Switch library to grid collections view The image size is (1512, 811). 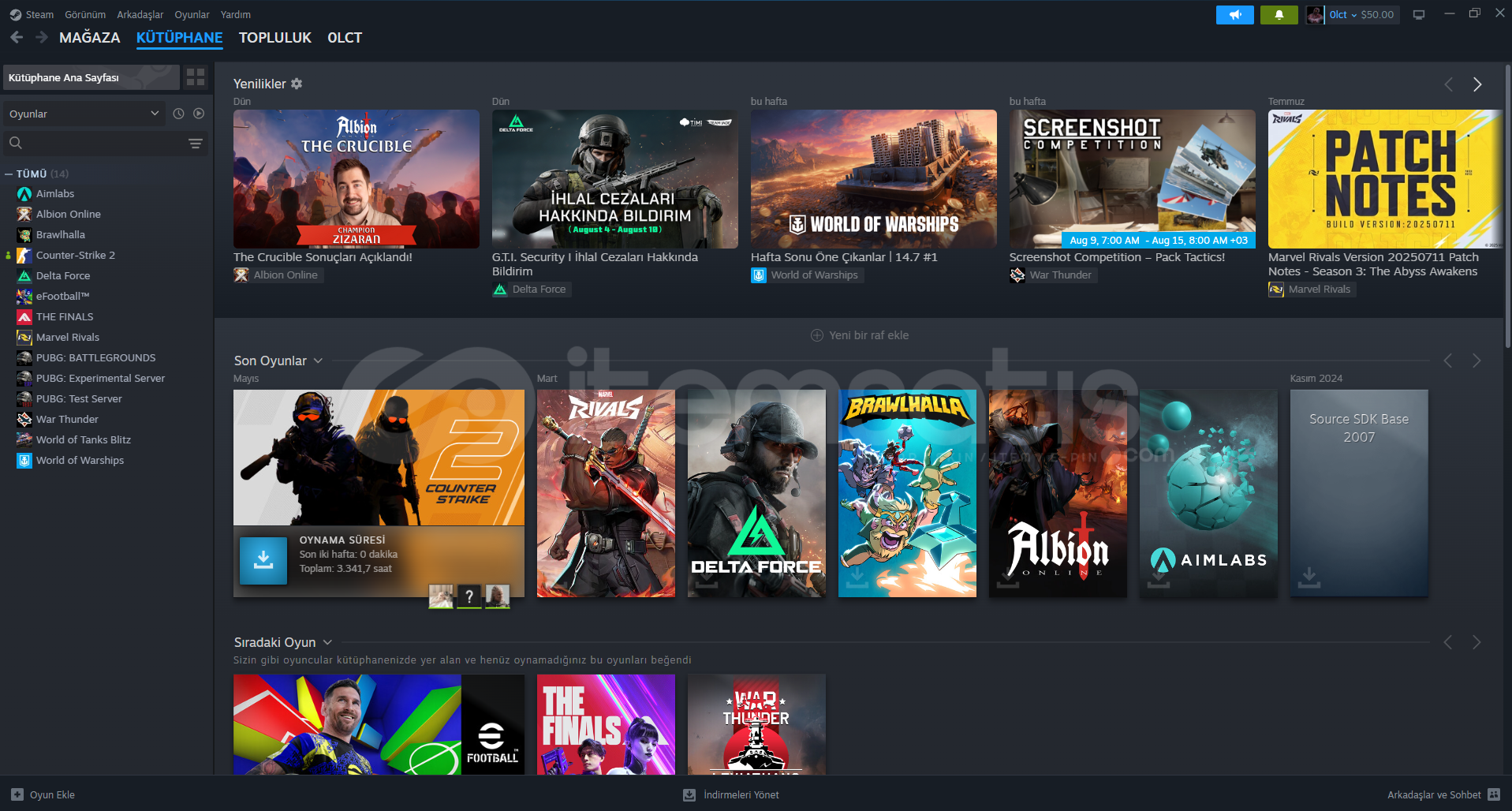tap(196, 77)
